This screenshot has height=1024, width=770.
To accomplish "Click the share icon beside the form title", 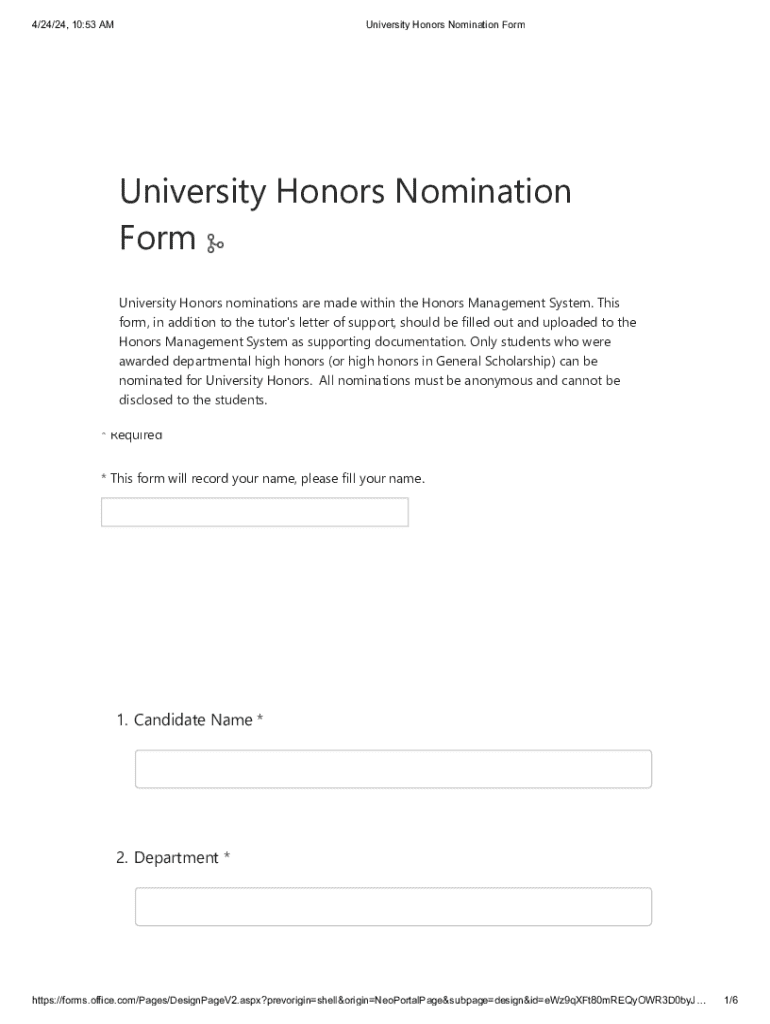I will (x=215, y=243).
